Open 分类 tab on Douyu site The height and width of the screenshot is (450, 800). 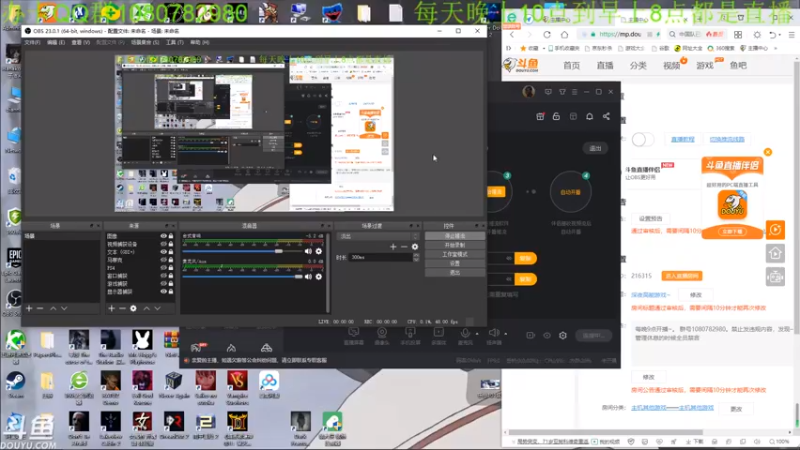pos(638,65)
